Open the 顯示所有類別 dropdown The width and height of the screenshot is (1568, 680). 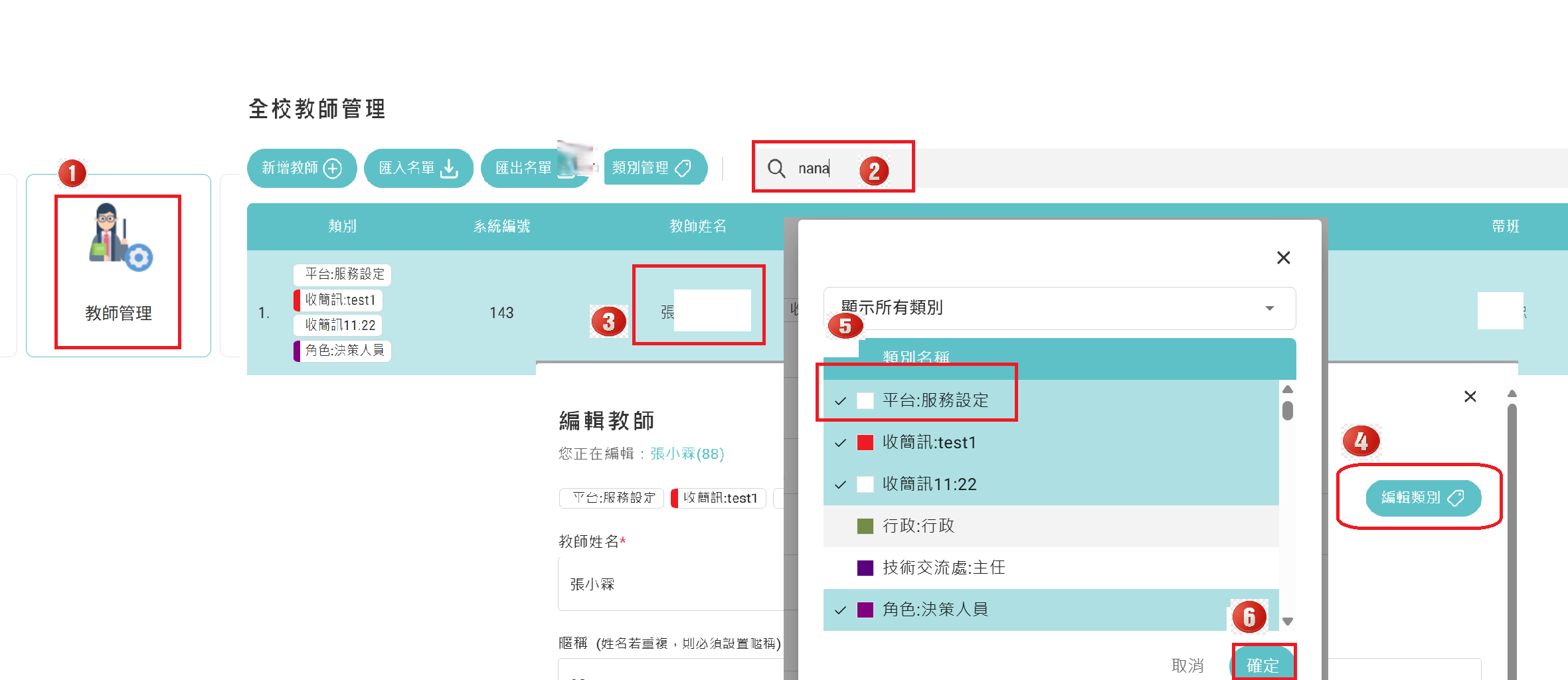(x=1059, y=308)
